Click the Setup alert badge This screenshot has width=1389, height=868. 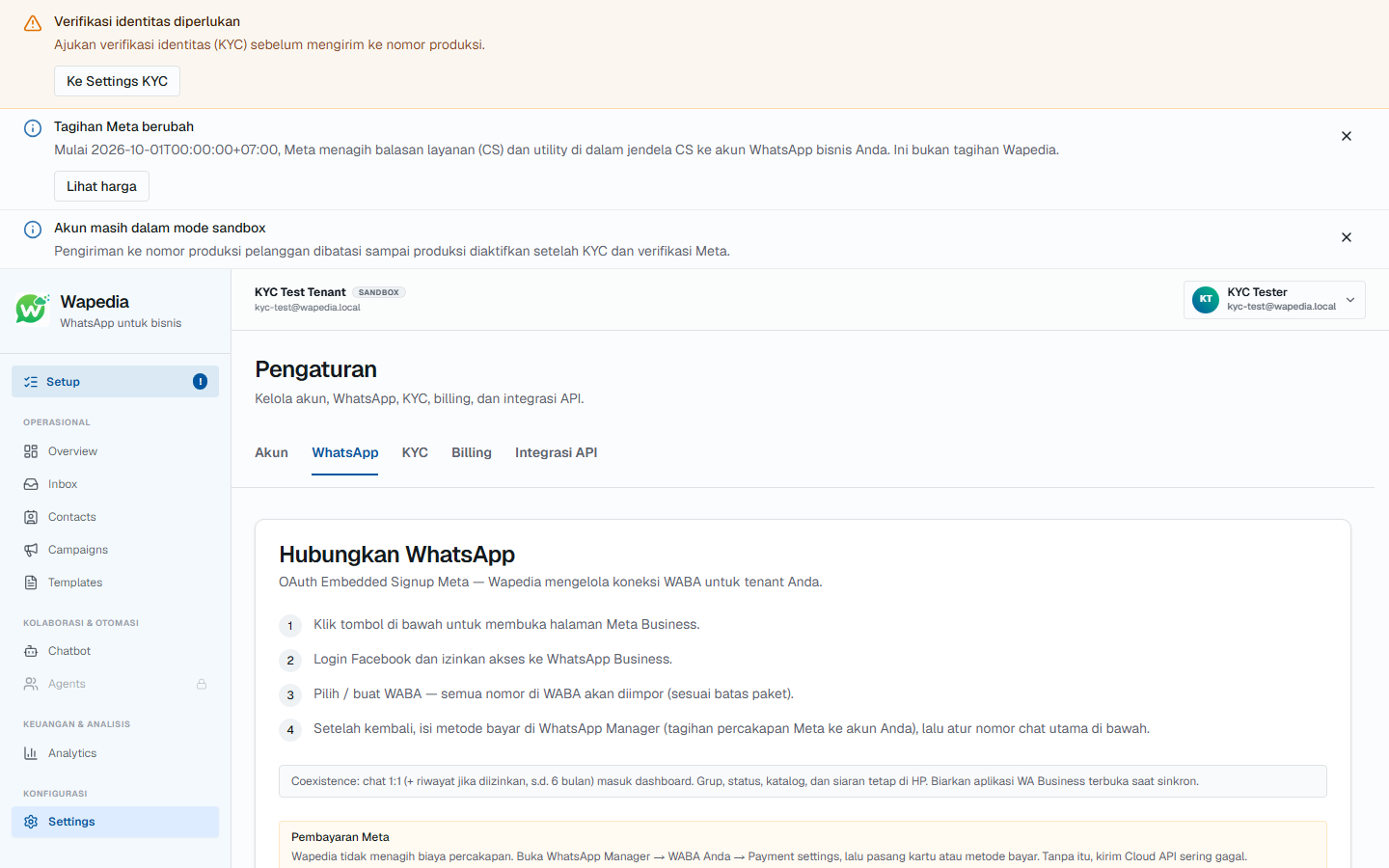click(200, 382)
